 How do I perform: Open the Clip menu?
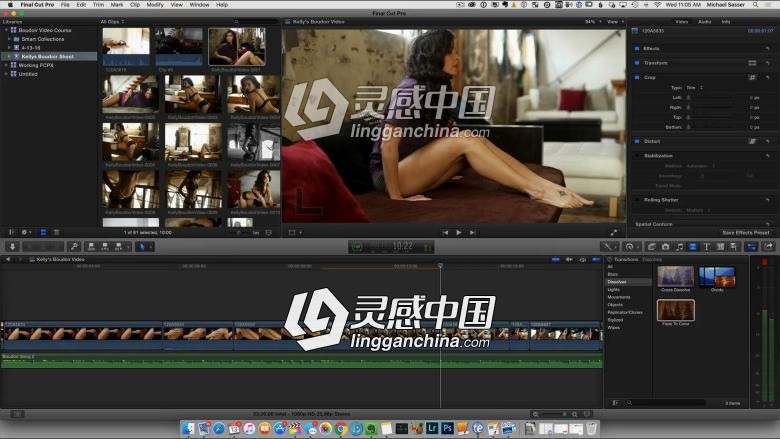point(135,4)
